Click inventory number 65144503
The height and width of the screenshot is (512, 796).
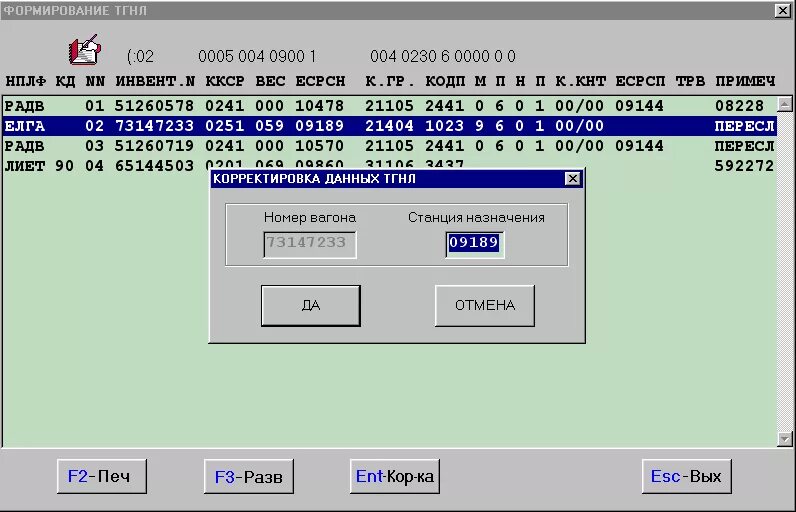pos(154,166)
